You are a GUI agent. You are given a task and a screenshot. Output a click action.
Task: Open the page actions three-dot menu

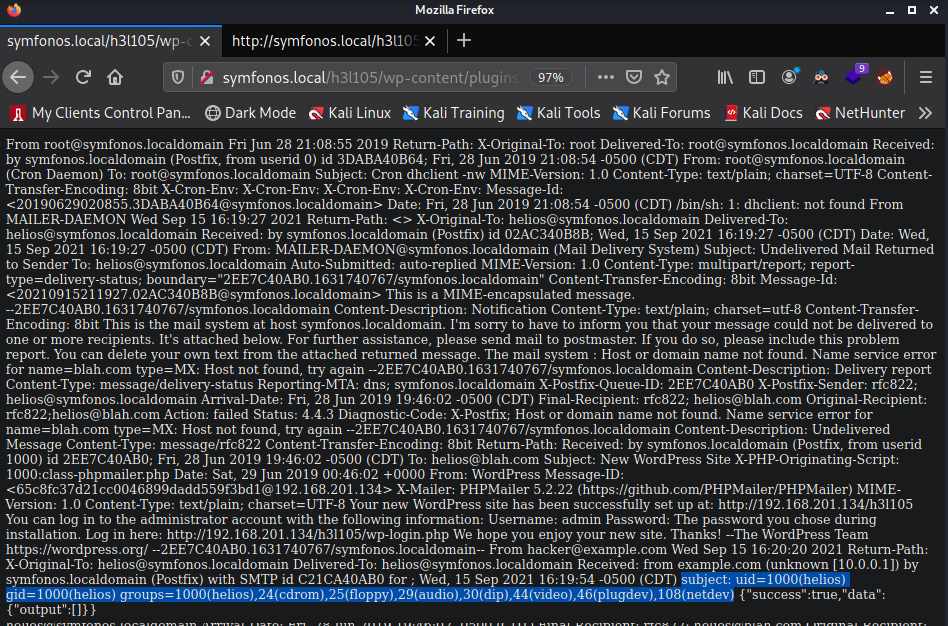[605, 77]
